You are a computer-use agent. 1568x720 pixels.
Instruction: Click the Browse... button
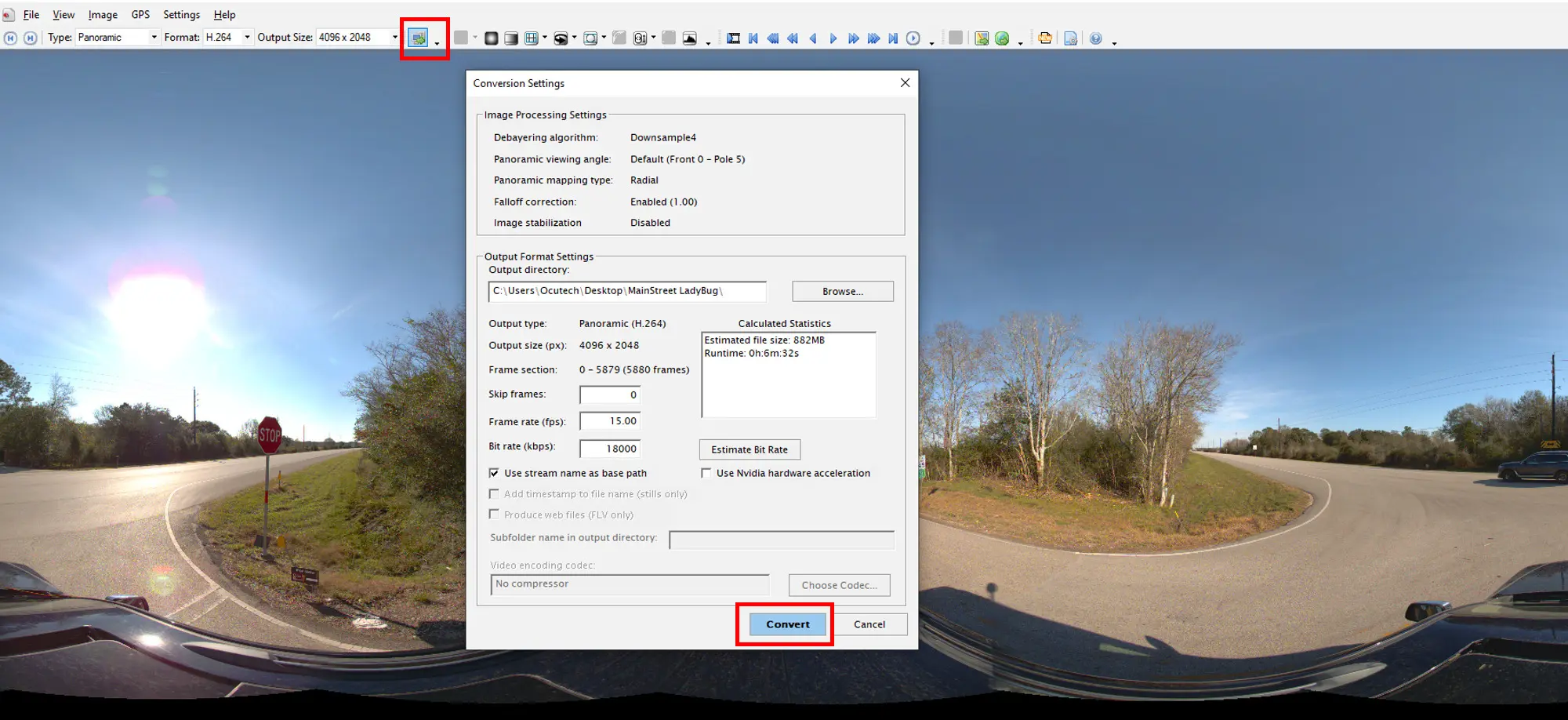point(843,291)
